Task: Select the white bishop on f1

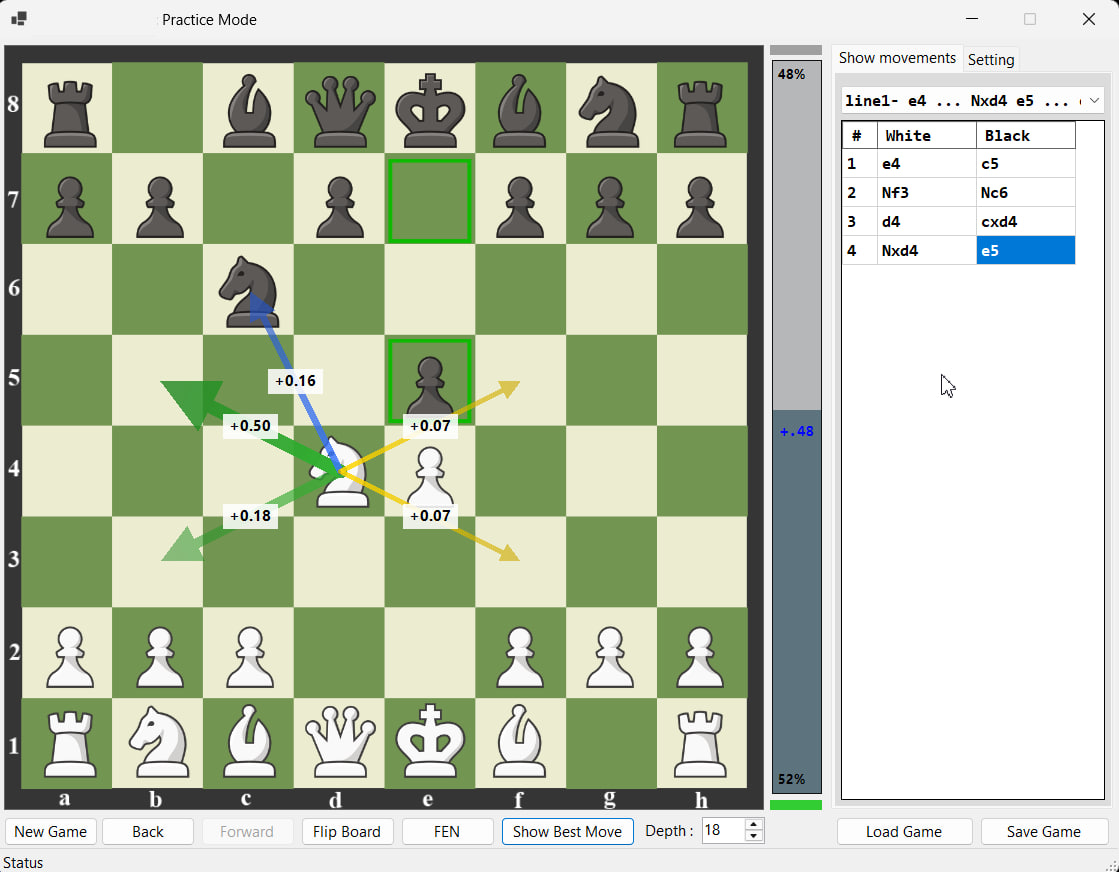Action: click(520, 742)
